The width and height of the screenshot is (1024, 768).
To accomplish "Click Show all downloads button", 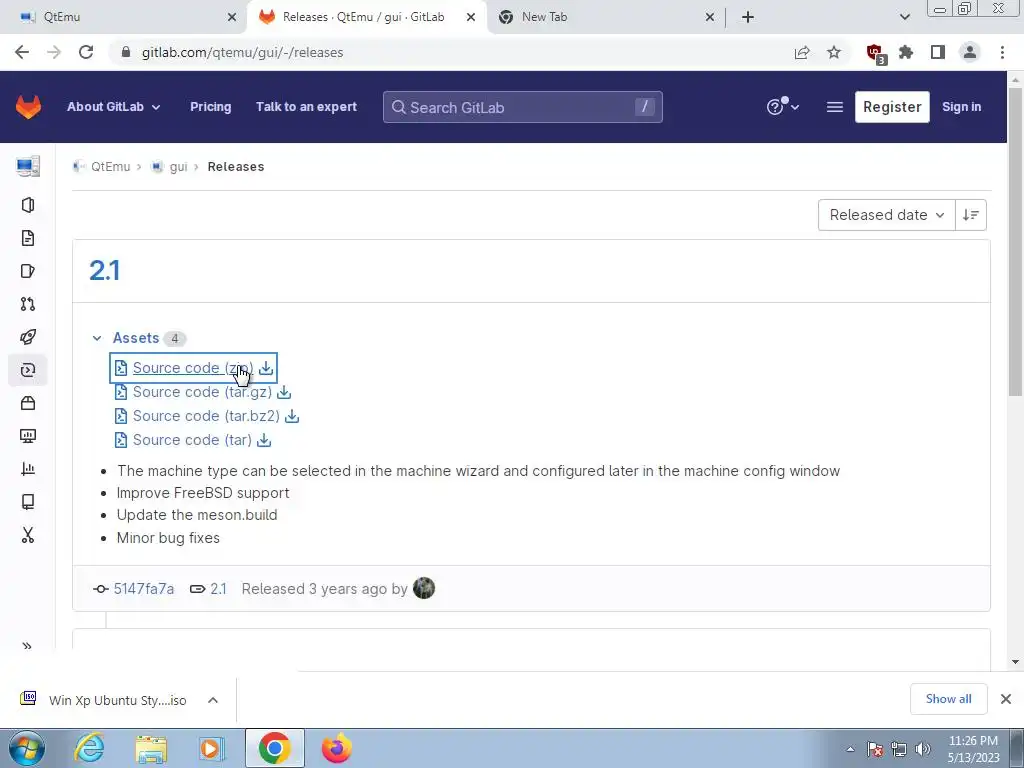I will pyautogui.click(x=948, y=699).
